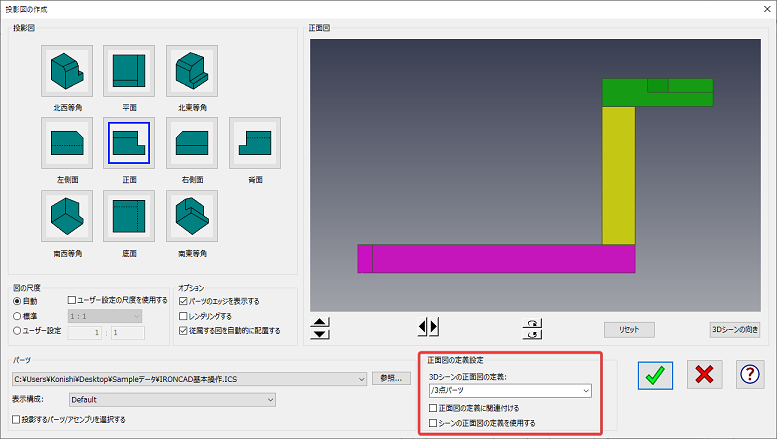Select the 標準 scale radio button

tap(17, 316)
